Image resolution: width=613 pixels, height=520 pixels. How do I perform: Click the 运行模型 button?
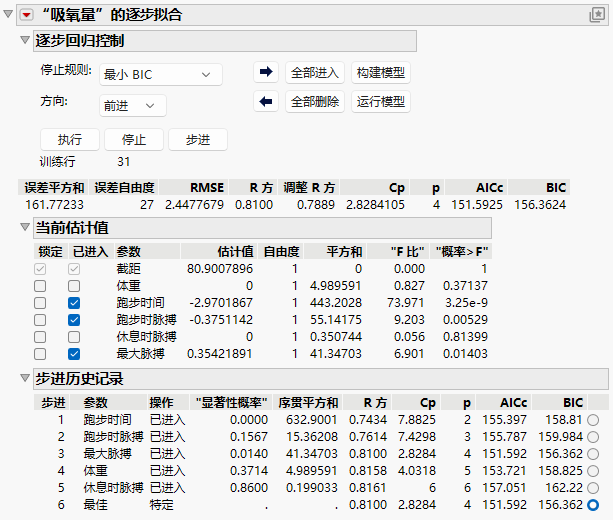(381, 102)
